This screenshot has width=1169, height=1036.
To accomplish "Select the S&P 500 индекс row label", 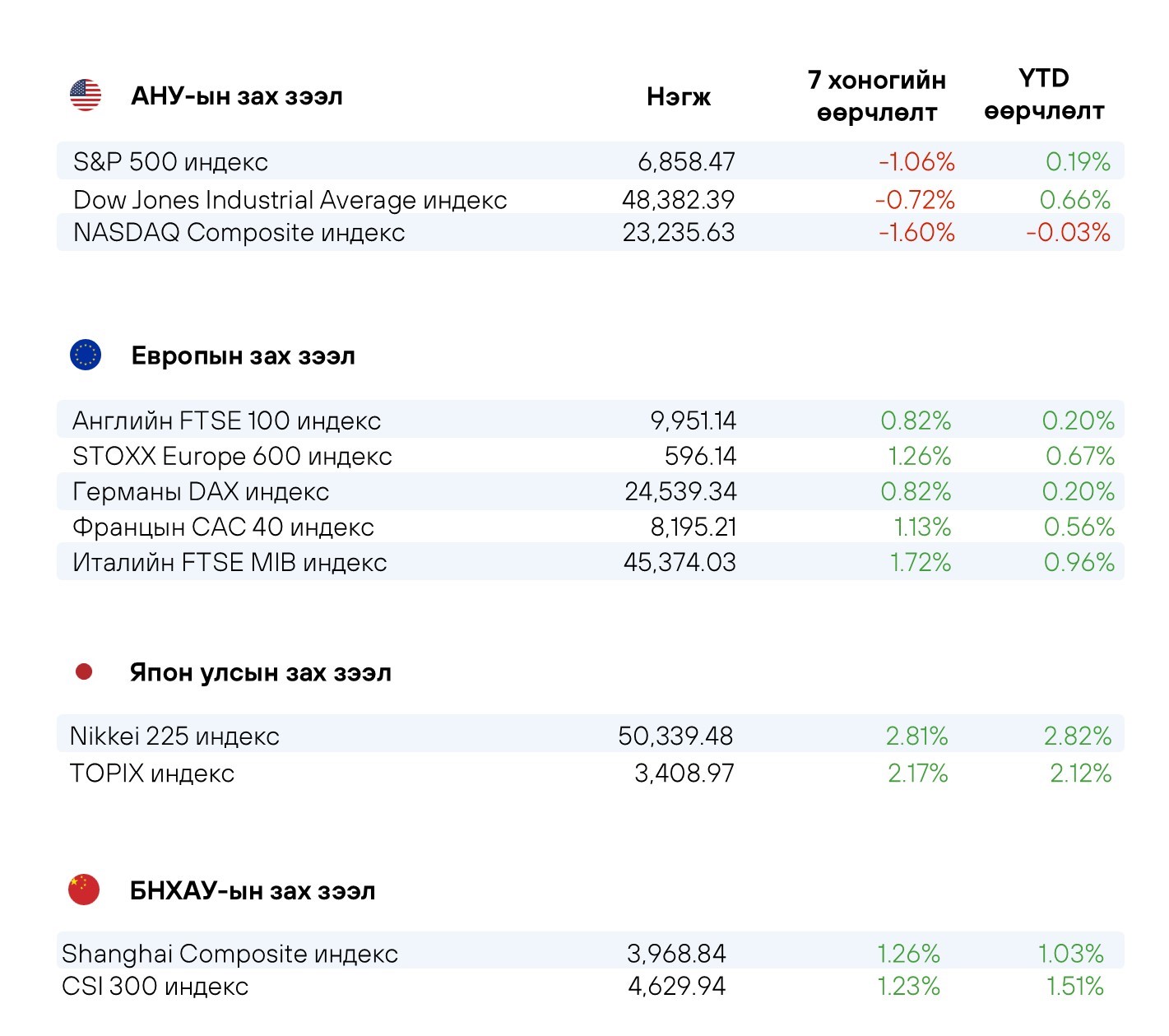I will [x=170, y=162].
